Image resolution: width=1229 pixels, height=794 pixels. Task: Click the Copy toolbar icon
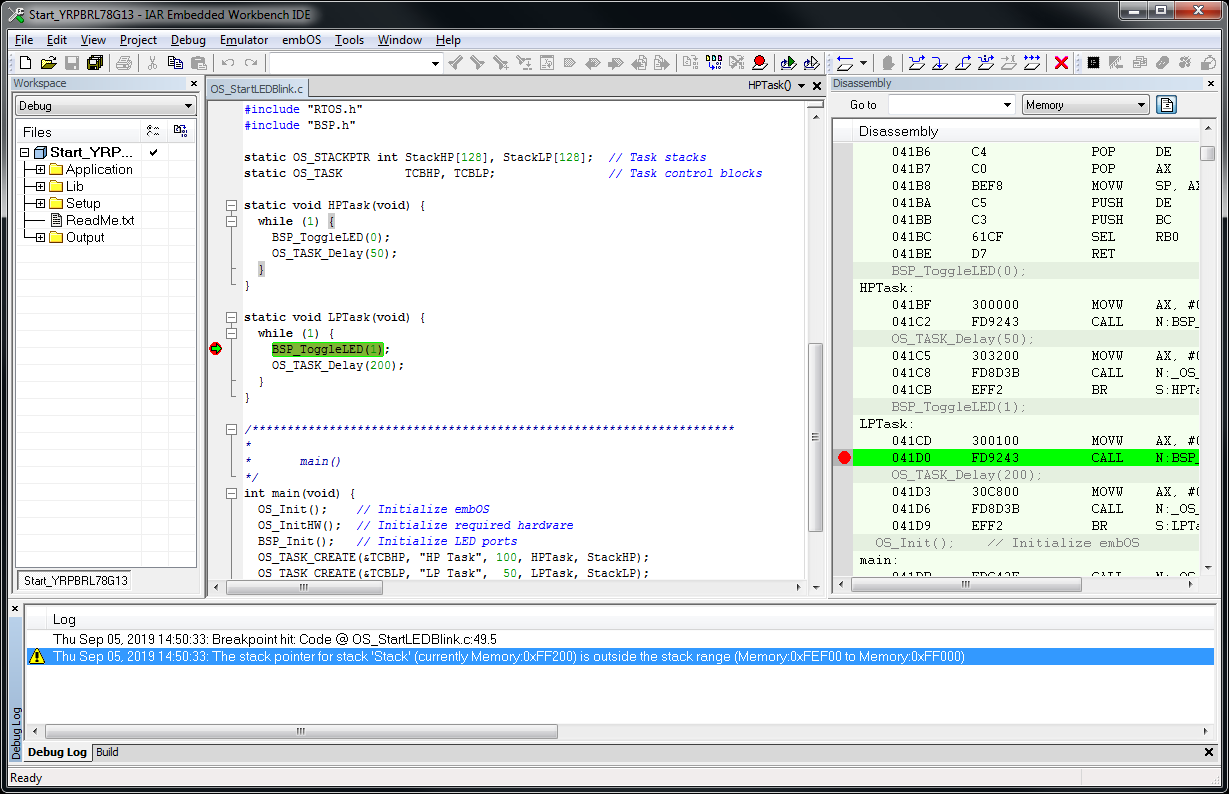click(175, 63)
